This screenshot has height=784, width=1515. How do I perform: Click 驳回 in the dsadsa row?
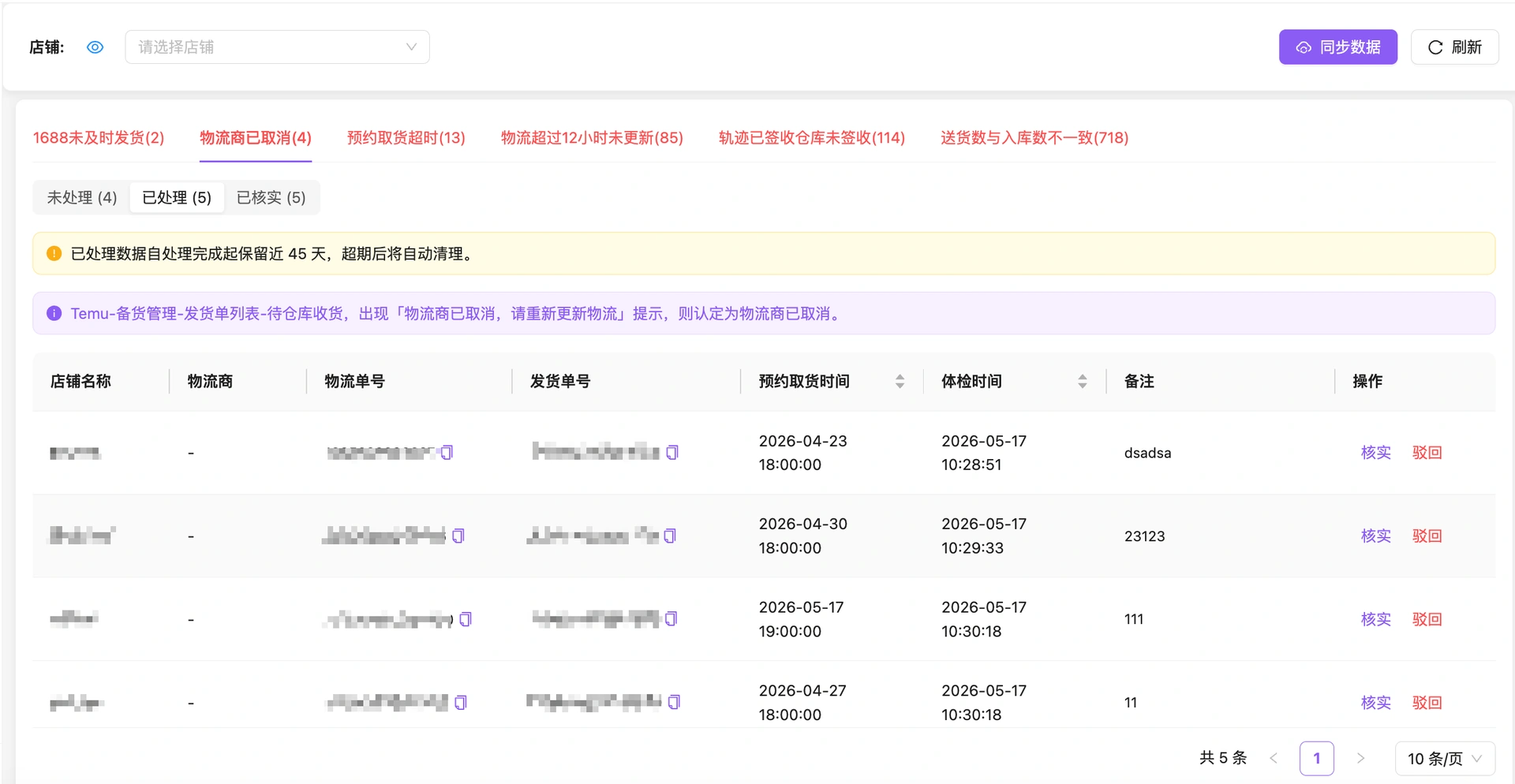point(1427,453)
